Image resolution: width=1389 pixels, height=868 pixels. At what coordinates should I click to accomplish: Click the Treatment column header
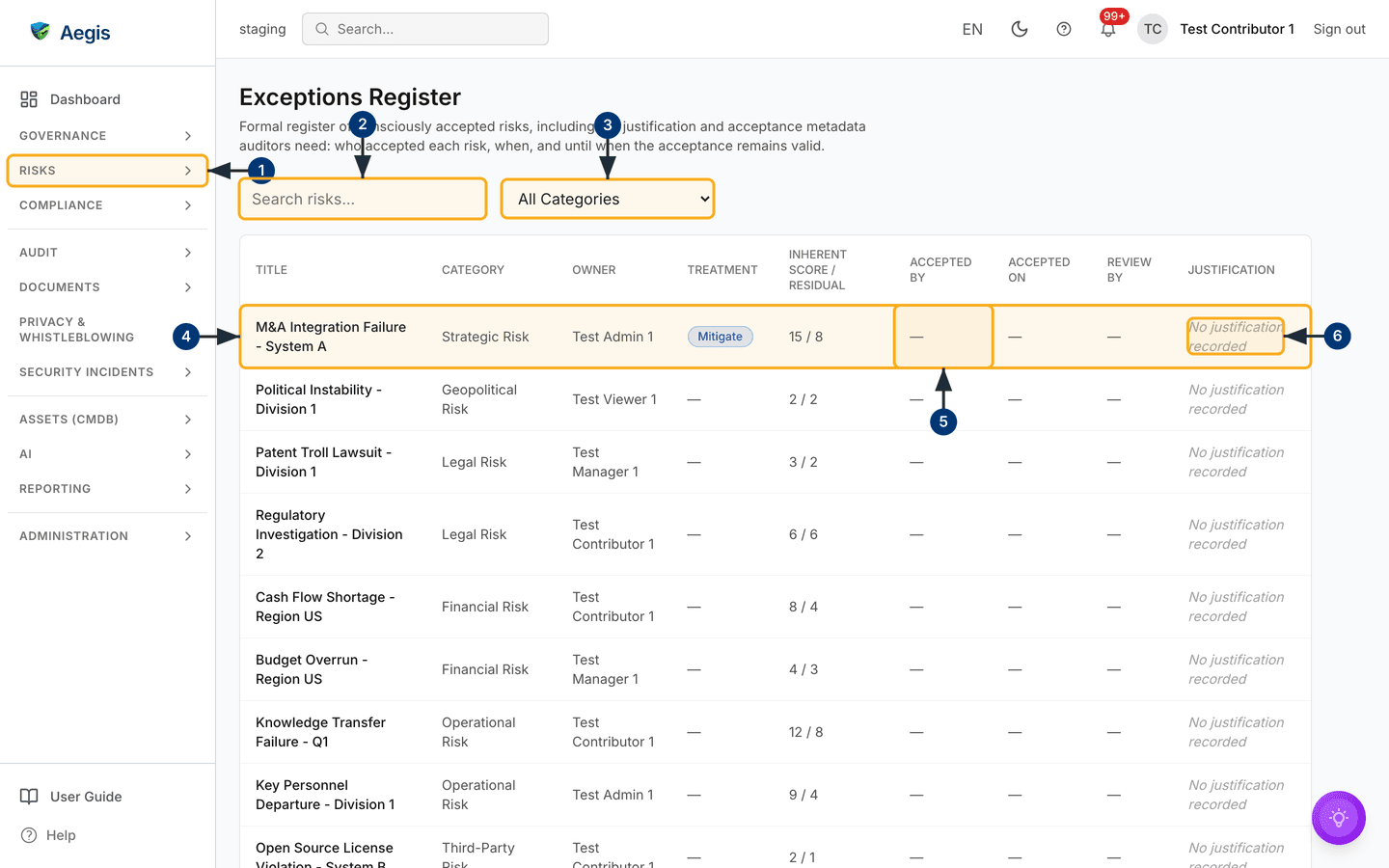tap(722, 270)
